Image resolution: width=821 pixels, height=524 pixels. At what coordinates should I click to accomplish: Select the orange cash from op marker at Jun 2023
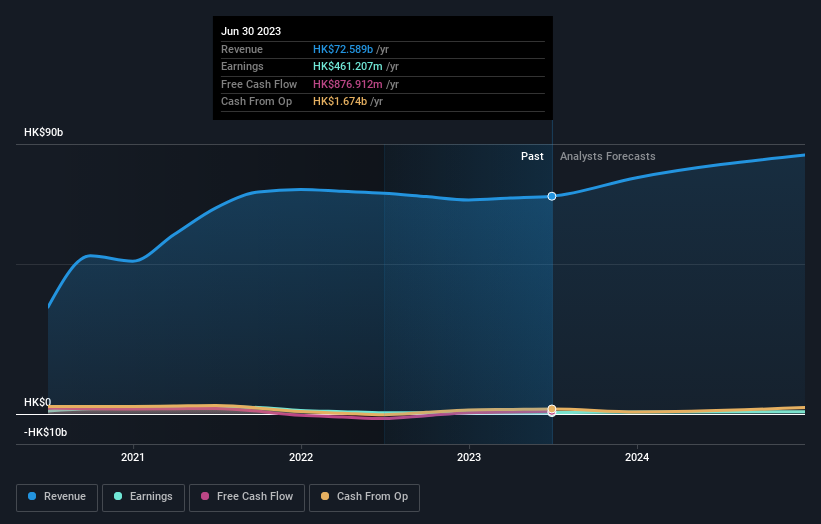(x=552, y=409)
